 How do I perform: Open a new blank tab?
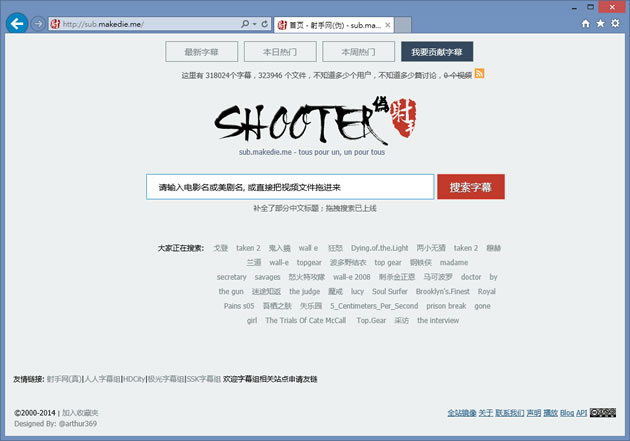pos(403,25)
